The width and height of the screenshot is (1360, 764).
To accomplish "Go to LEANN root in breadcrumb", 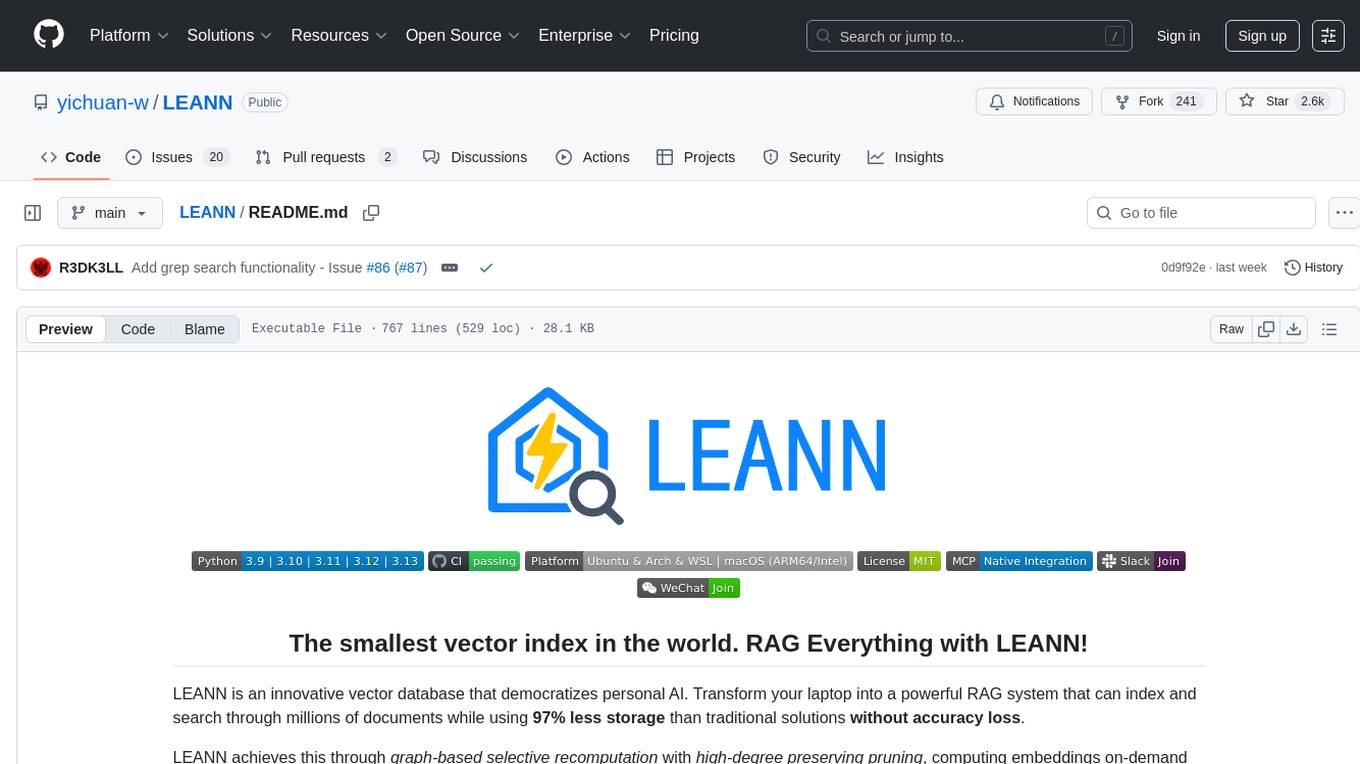I will (x=207, y=212).
